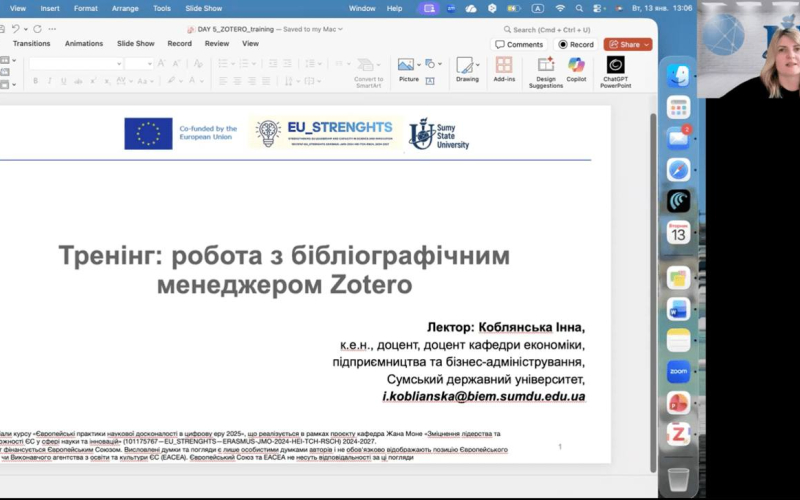This screenshot has height=500, width=800.
Task: Open the ChatGPT PowerPoint add-in
Action: point(616,72)
